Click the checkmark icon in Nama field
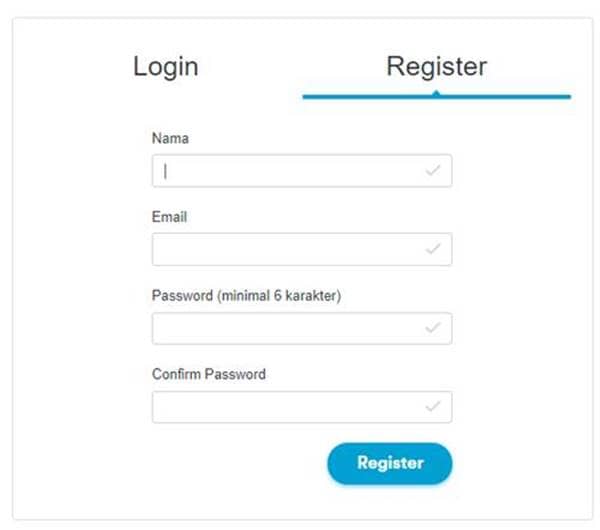The width and height of the screenshot is (600, 530). click(432, 171)
